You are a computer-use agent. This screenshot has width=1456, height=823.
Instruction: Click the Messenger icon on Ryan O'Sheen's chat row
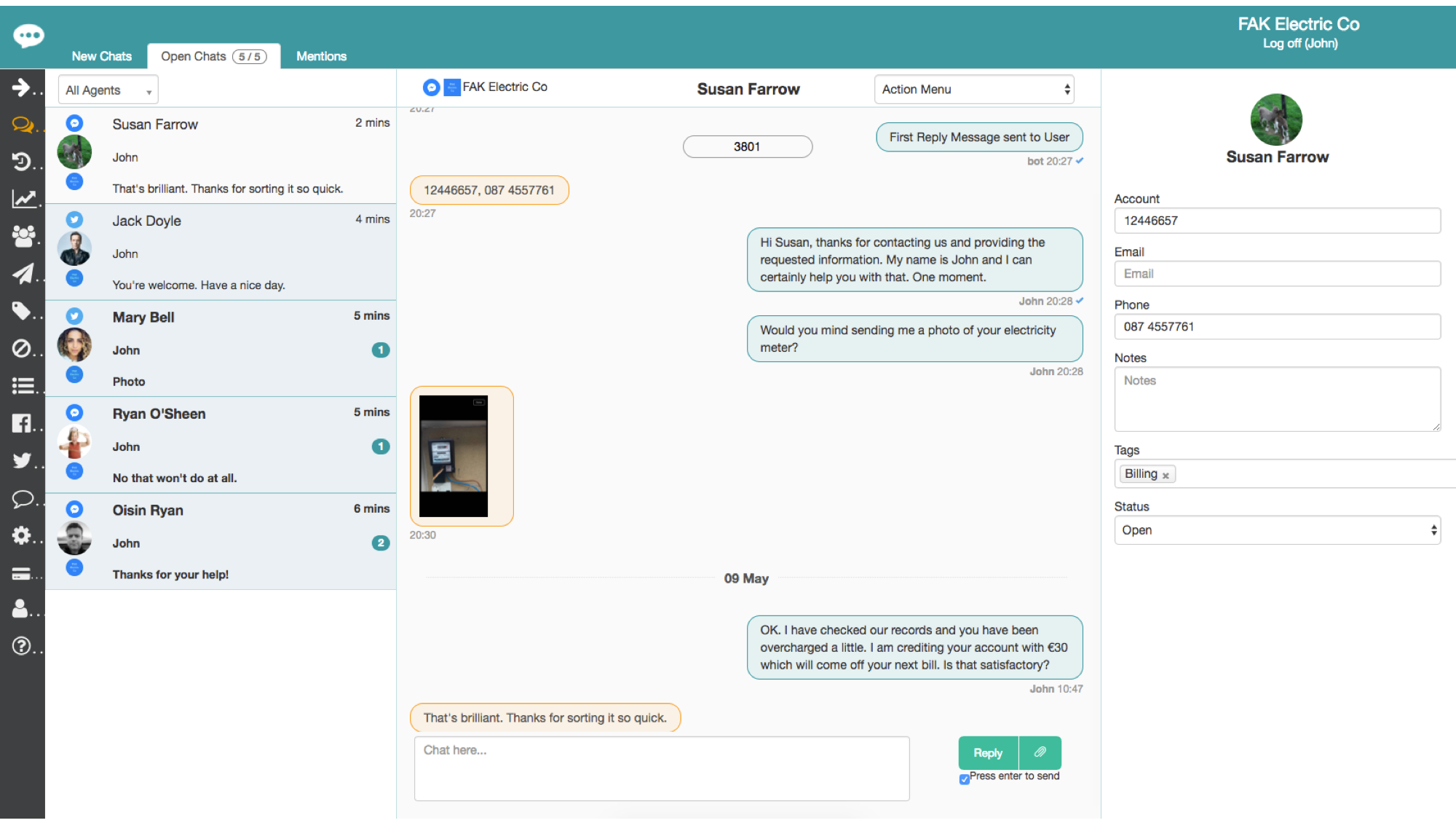(x=74, y=413)
